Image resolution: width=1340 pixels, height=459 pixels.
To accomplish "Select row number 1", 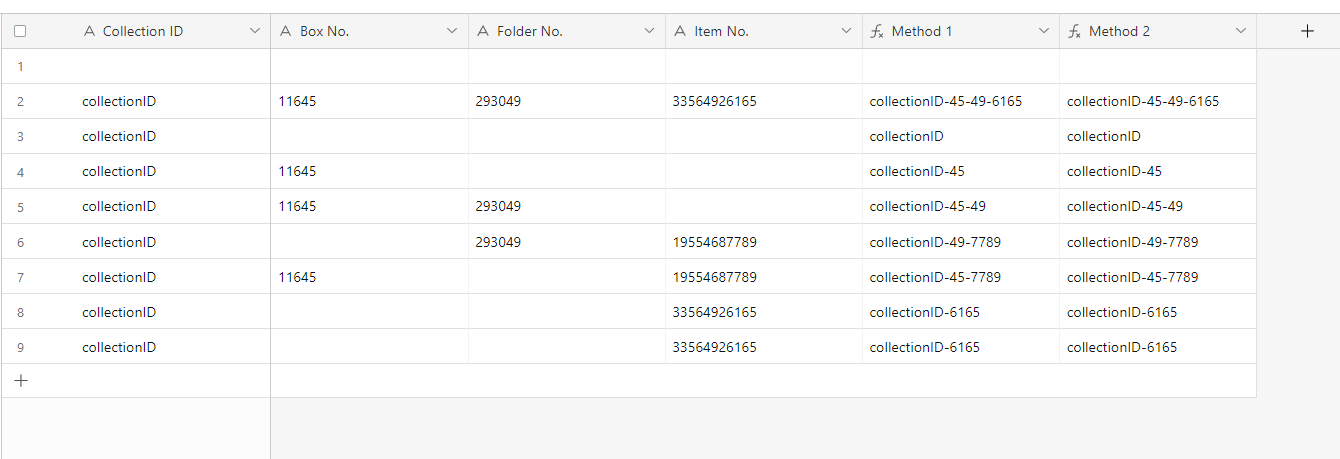I will 20,66.
